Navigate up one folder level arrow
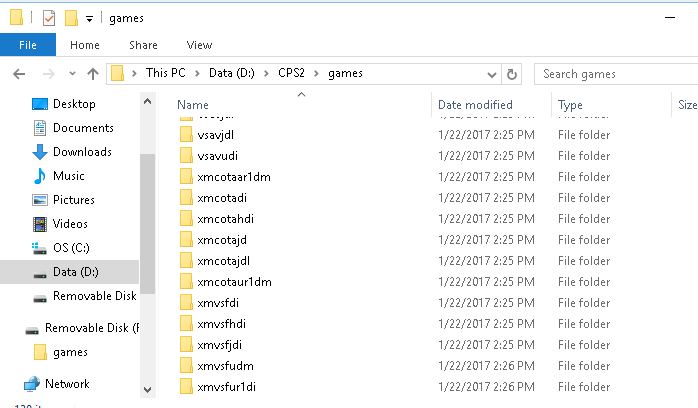The width and height of the screenshot is (698, 408). point(93,74)
